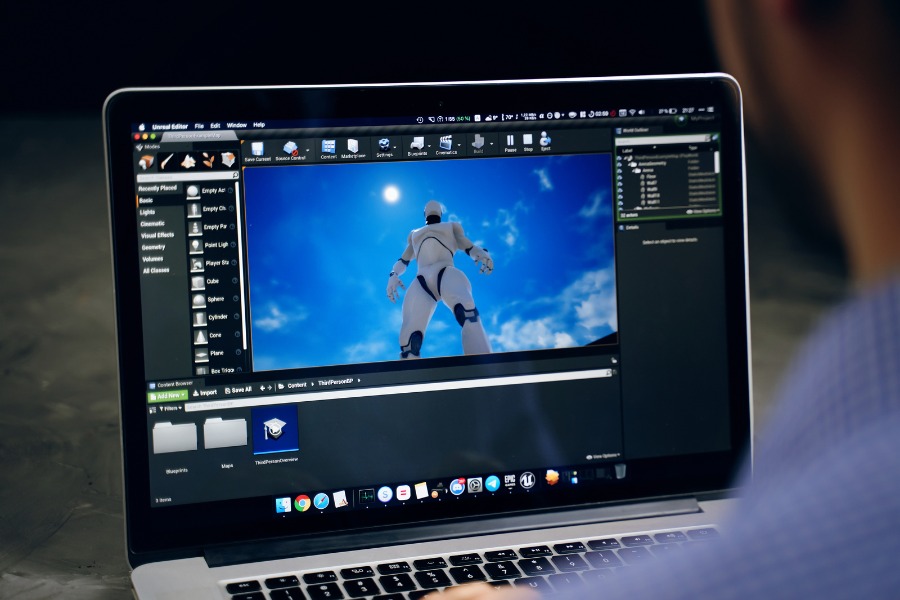Toggle visibility of the Floor actor
This screenshot has width=900, height=600.
click(621, 177)
